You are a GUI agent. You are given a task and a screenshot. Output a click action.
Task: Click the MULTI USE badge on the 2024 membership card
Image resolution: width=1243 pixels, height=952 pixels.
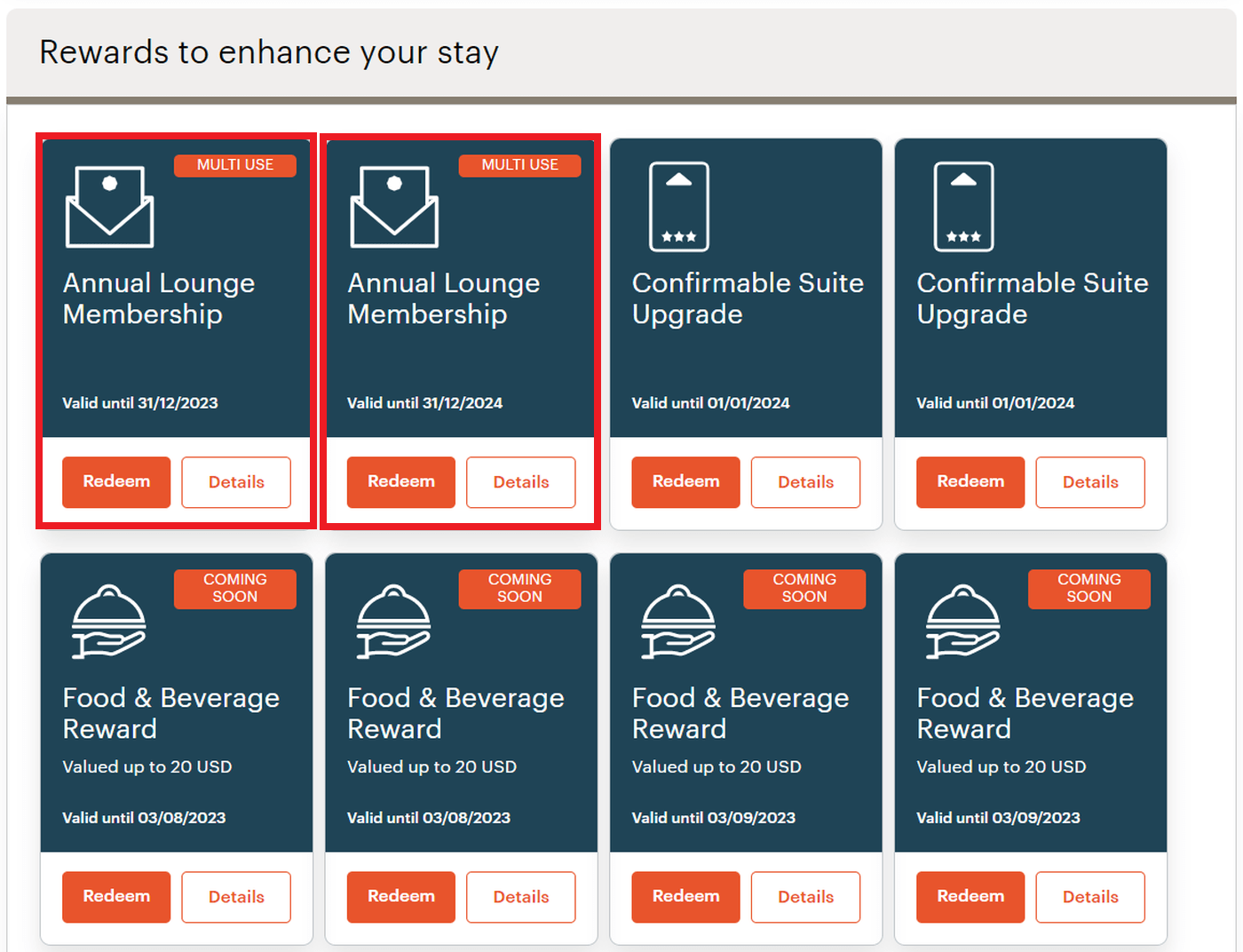coord(520,165)
